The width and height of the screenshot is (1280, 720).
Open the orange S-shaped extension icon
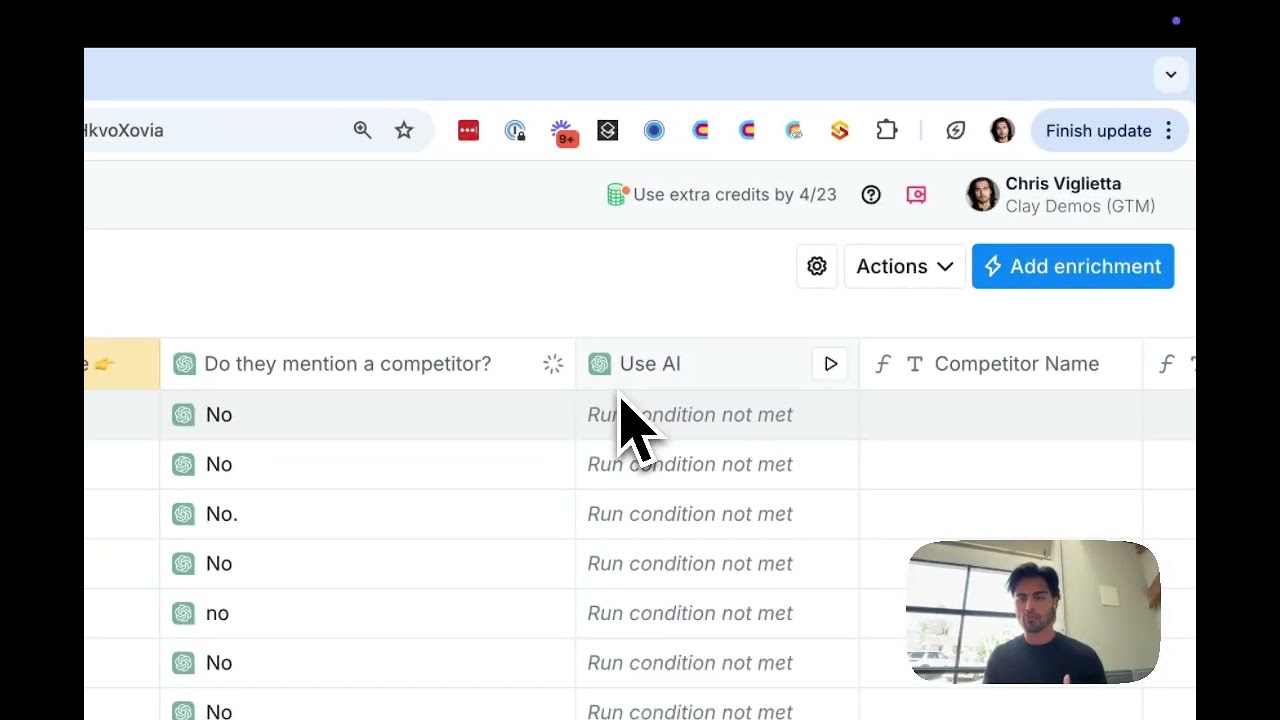[840, 130]
